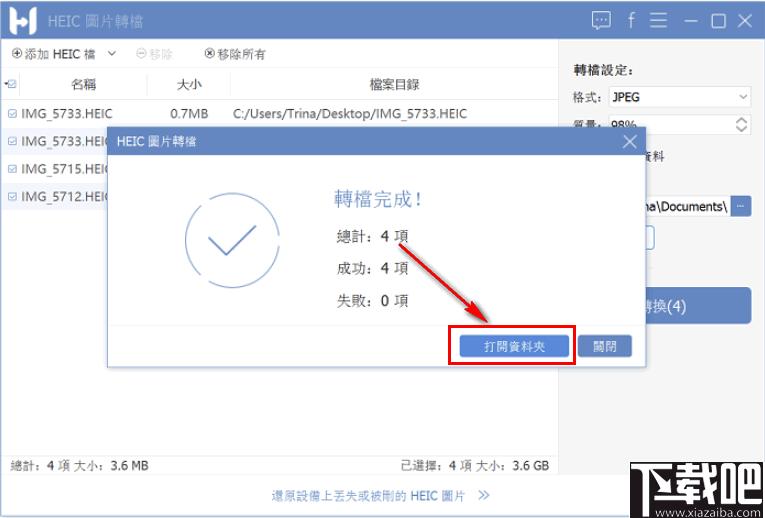Click the blue convert (4) button
The height and width of the screenshot is (518, 765).
[x=698, y=306]
